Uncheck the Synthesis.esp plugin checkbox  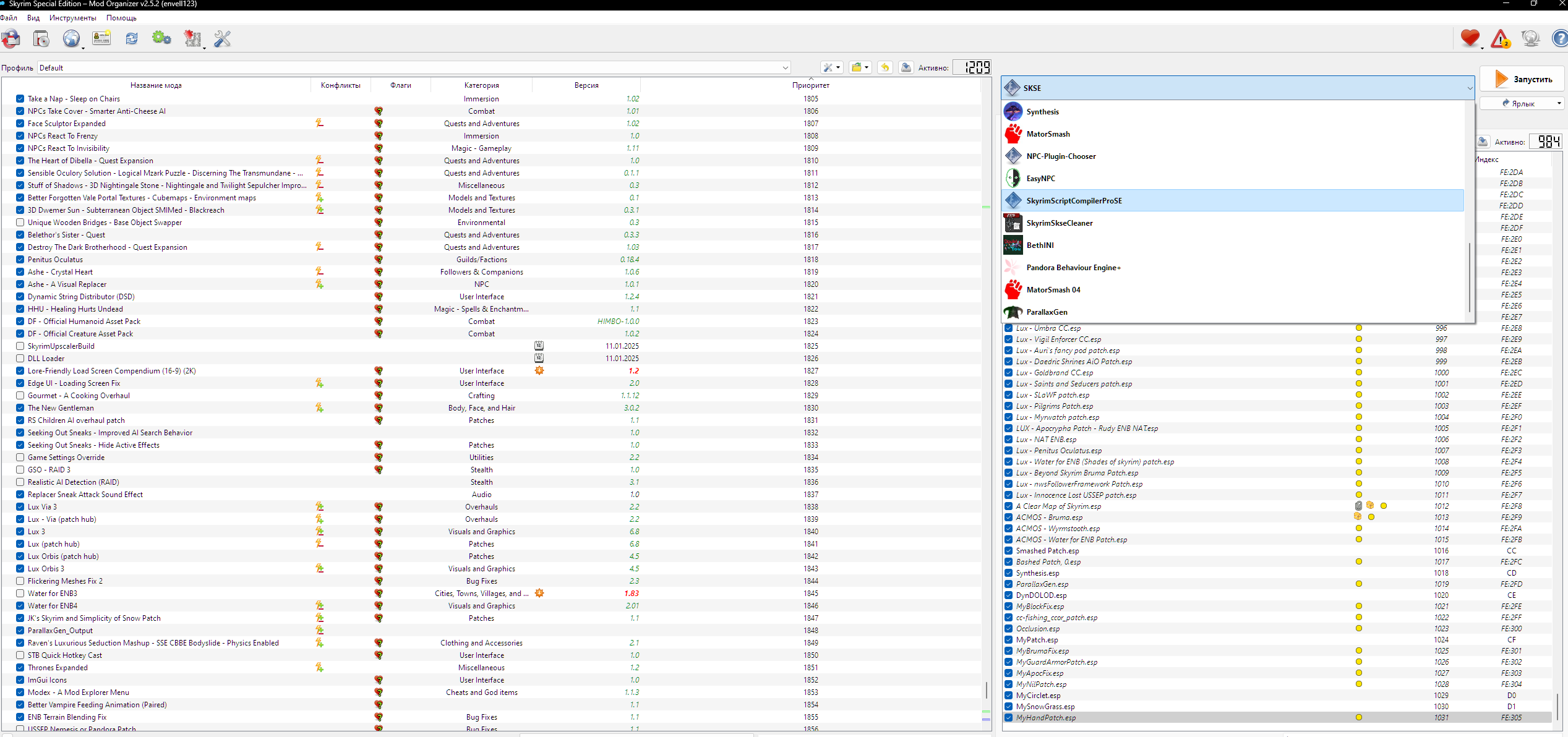[1009, 573]
